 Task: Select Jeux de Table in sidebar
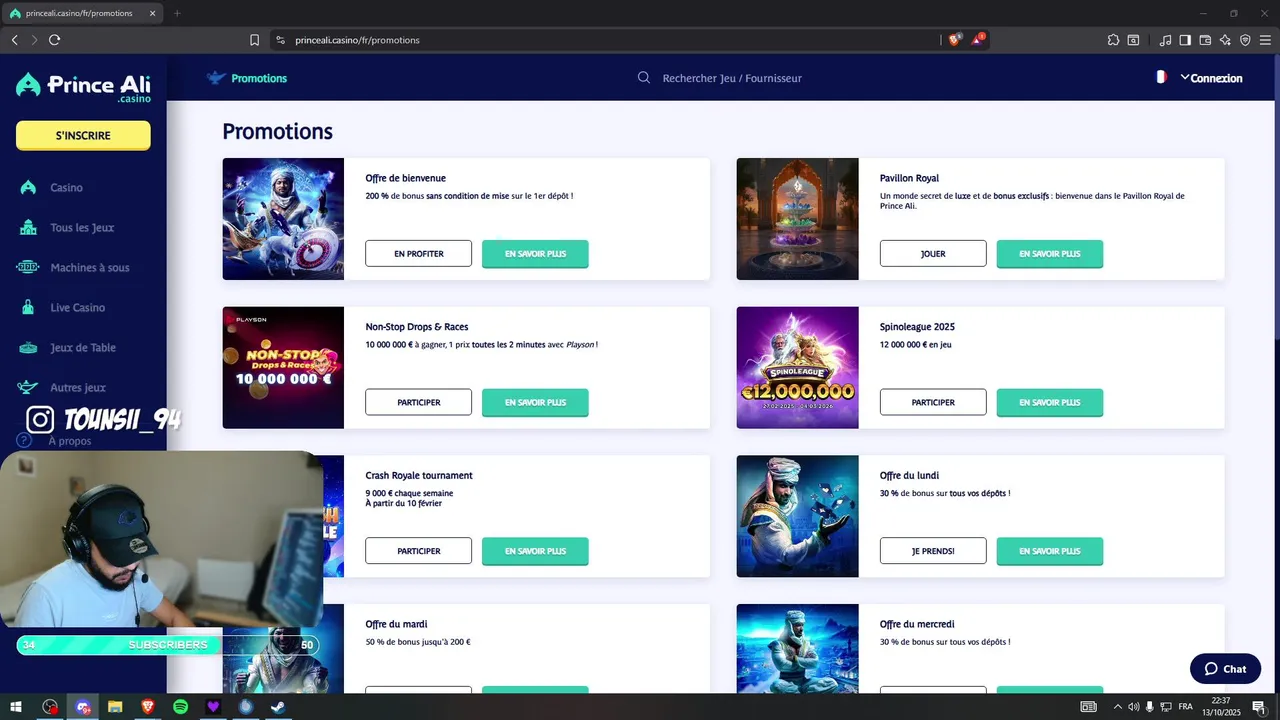[83, 347]
